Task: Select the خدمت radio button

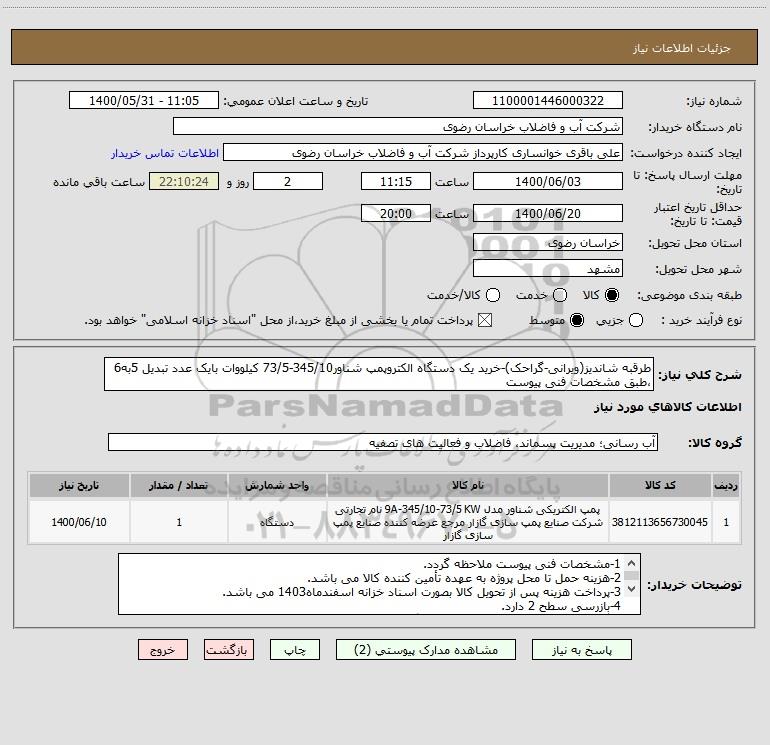Action: (560, 295)
